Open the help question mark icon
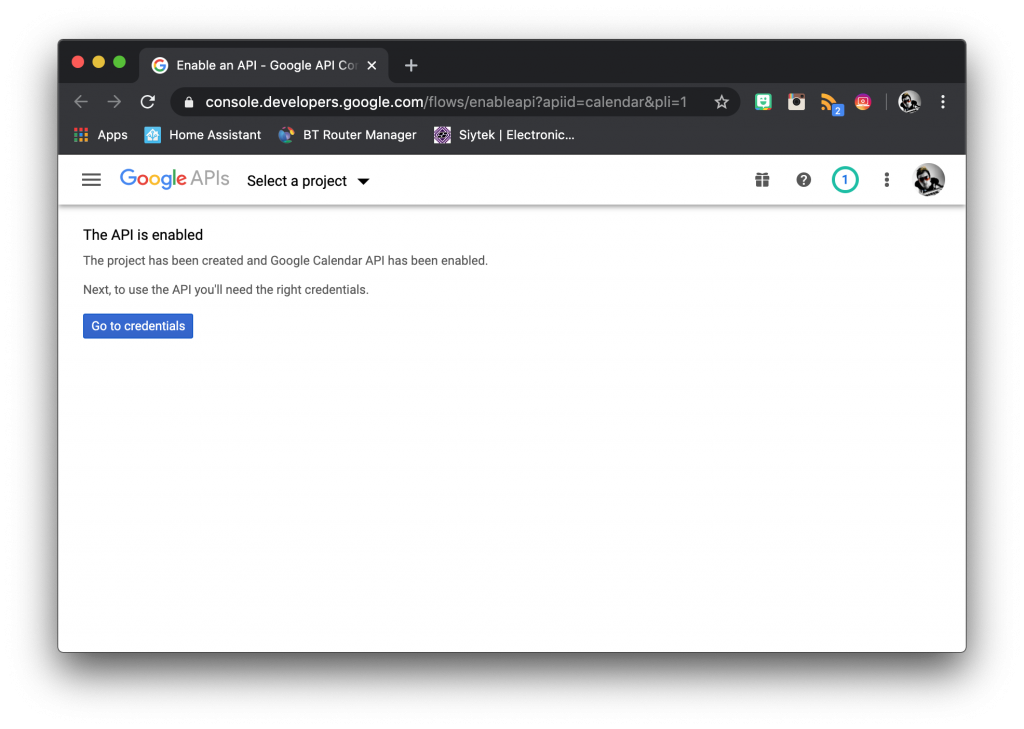This screenshot has width=1024, height=729. click(x=803, y=180)
